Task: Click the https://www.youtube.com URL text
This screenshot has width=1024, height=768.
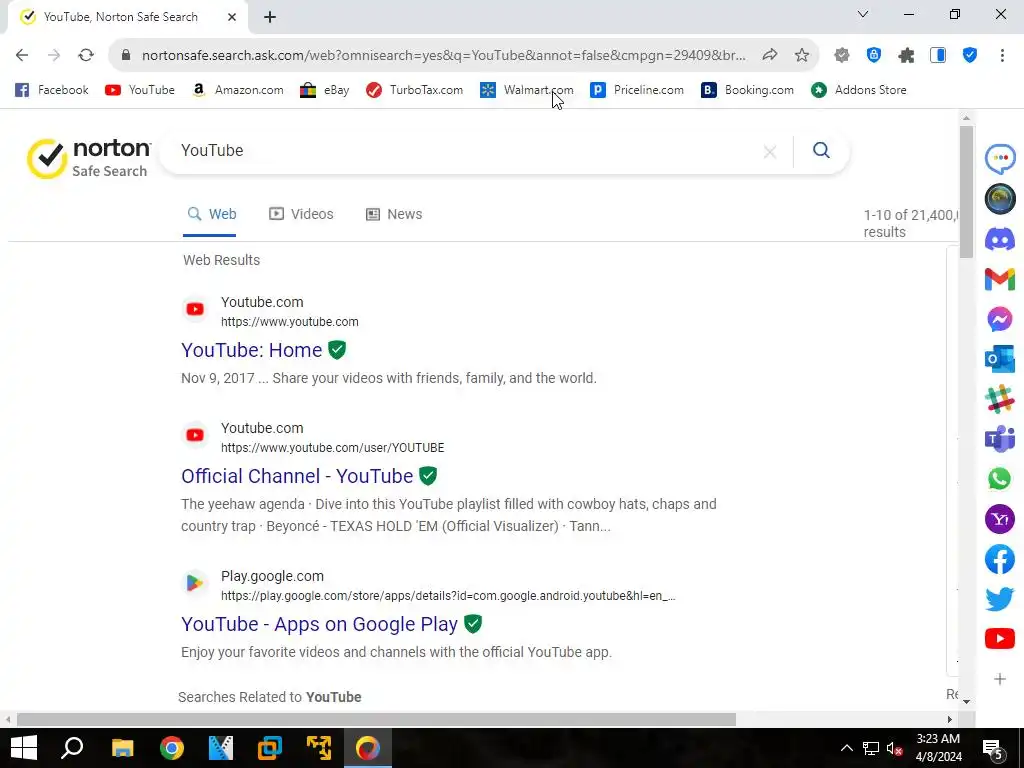Action: (x=289, y=322)
